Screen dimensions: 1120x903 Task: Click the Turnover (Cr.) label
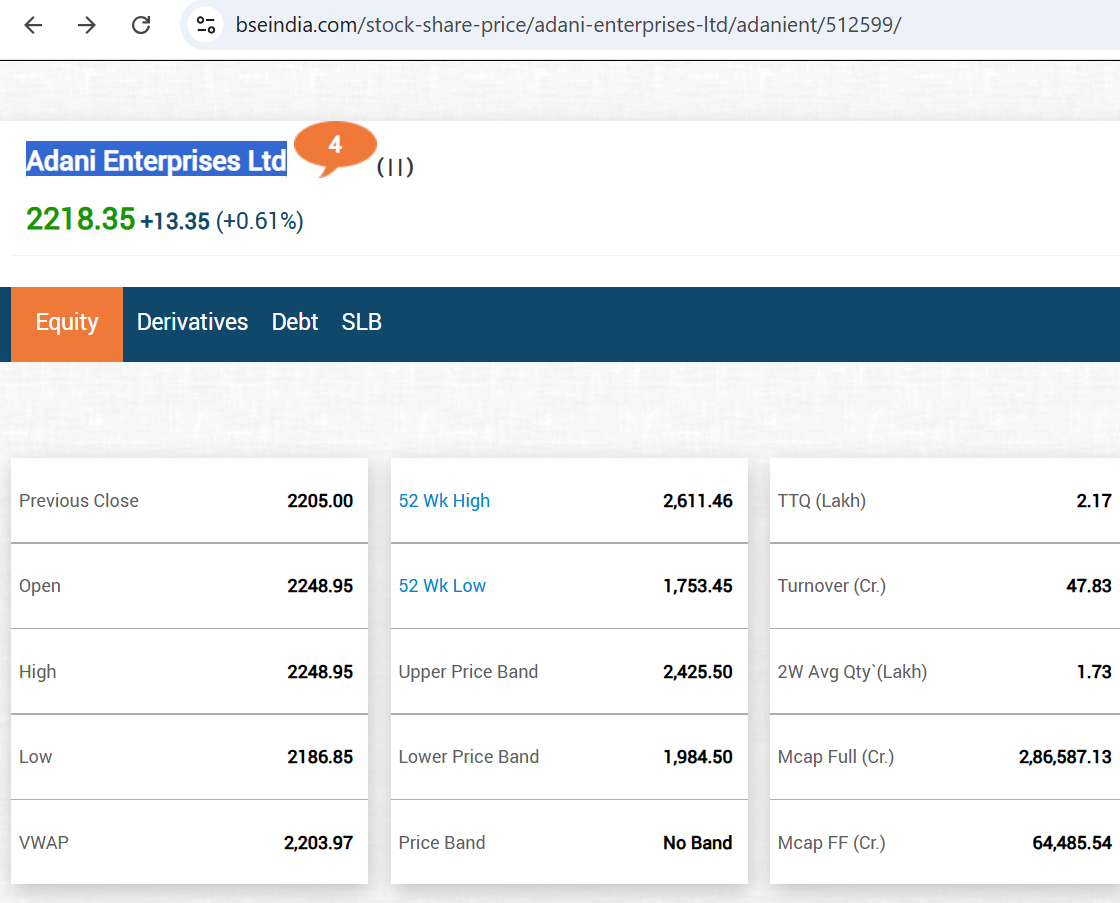click(832, 586)
